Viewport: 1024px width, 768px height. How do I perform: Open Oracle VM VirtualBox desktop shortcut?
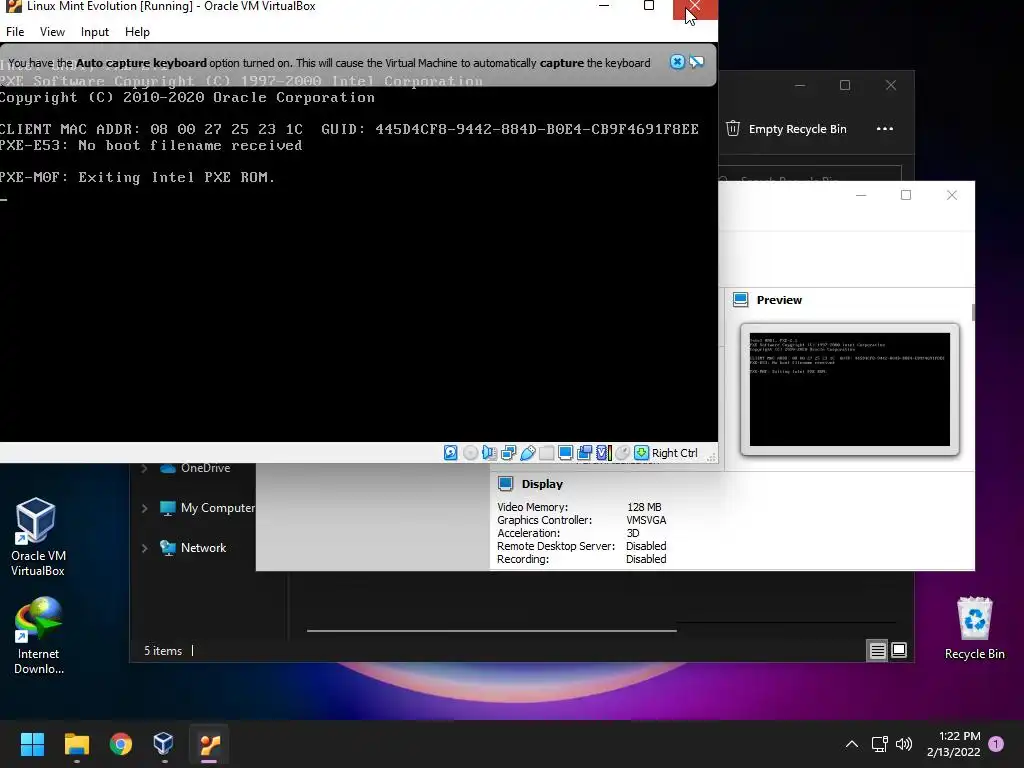point(37,537)
